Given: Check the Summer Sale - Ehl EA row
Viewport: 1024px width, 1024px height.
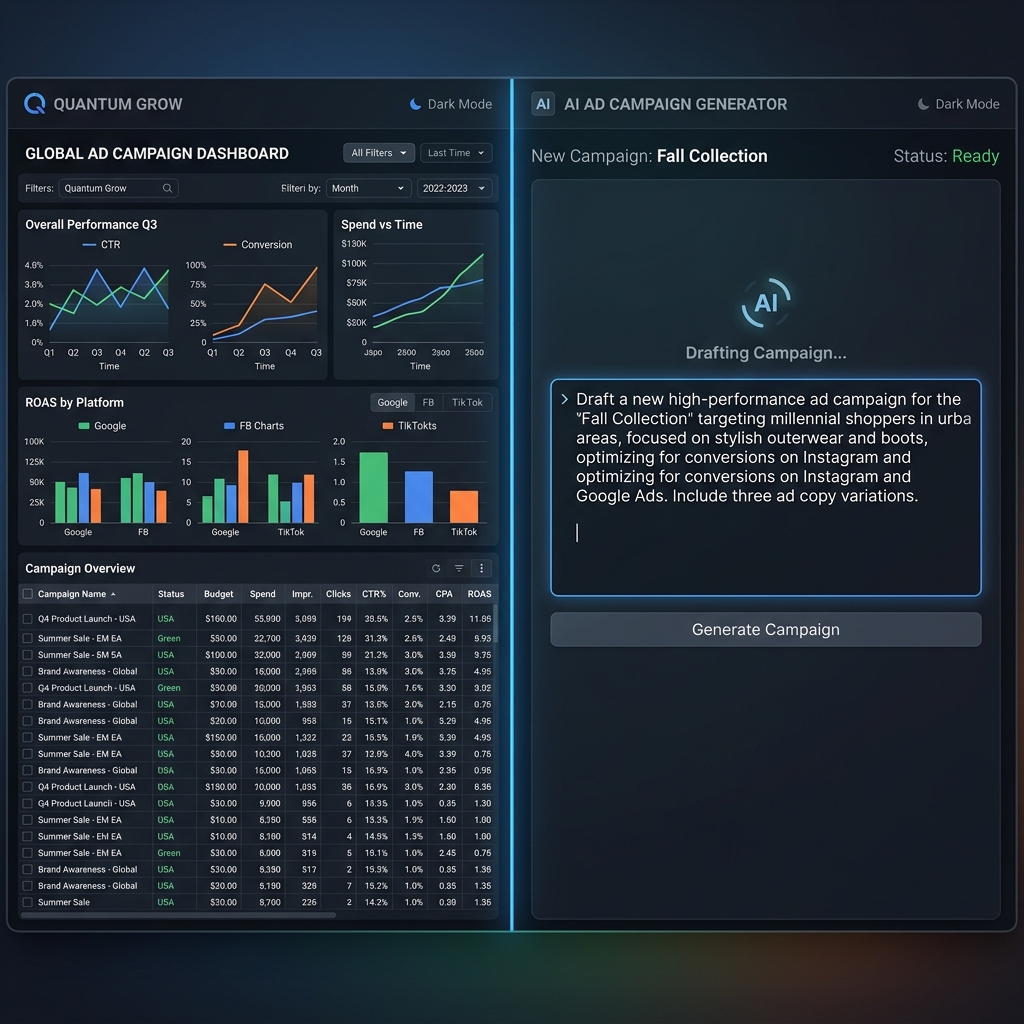Looking at the screenshot, I should pos(27,836).
